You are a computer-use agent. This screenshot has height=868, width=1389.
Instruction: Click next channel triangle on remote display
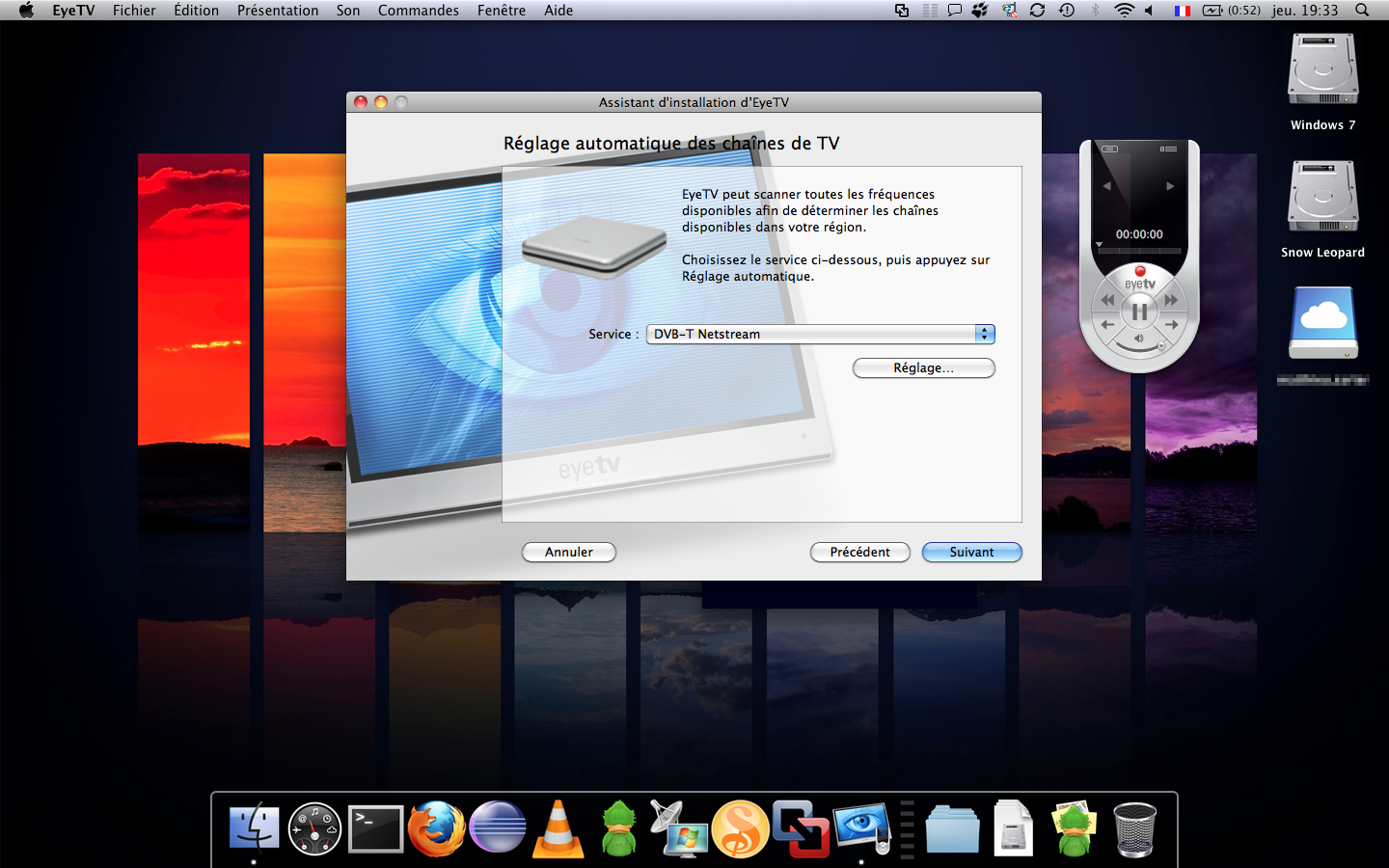coord(1170,186)
